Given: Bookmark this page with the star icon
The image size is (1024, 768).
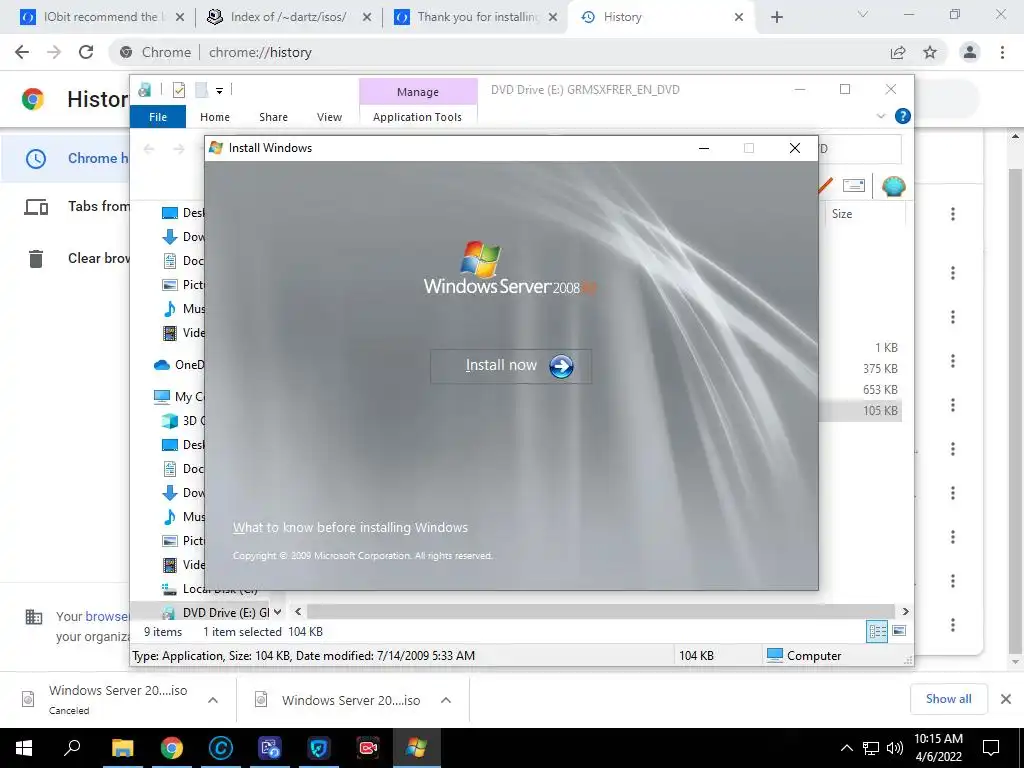Looking at the screenshot, I should point(930,52).
